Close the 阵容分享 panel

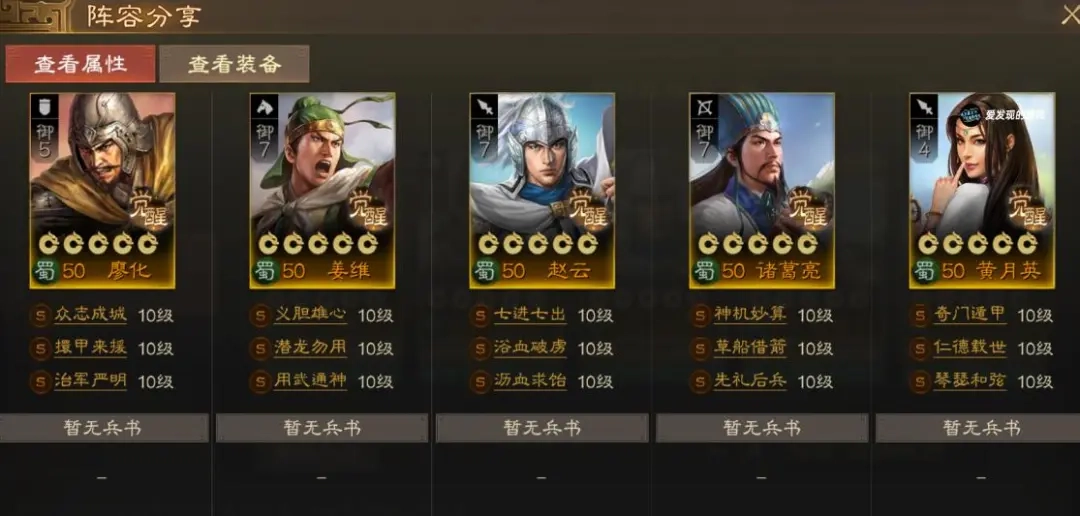point(1070,15)
